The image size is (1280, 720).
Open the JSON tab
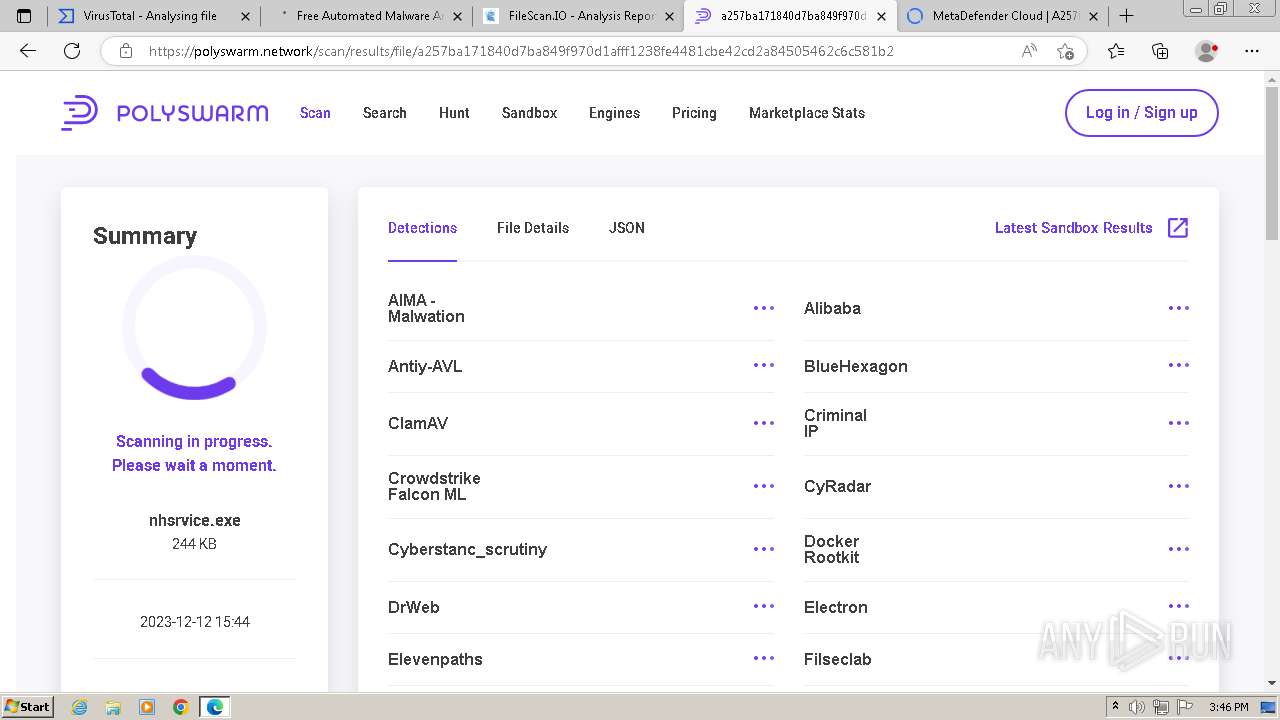pos(627,228)
